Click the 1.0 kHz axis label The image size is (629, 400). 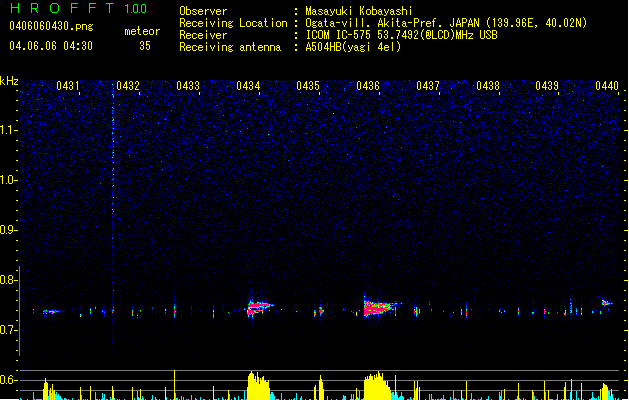tap(9, 180)
